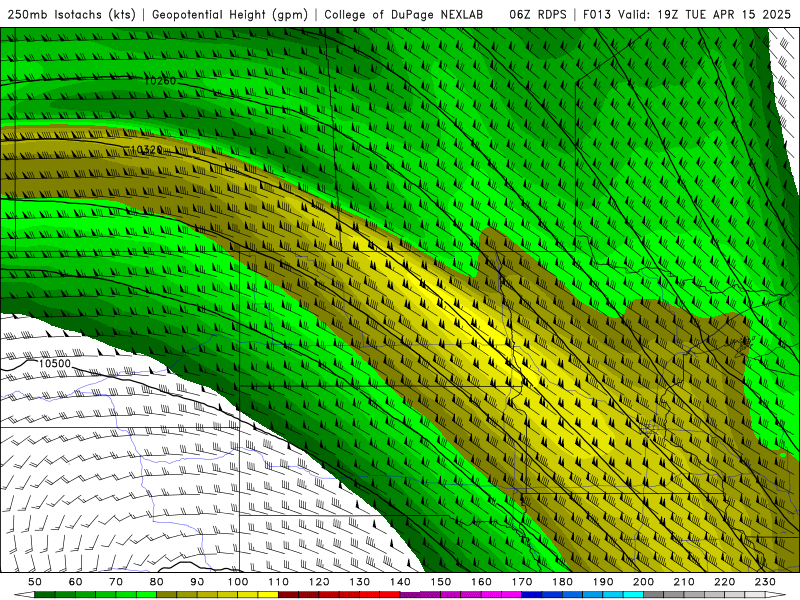Click the 170 value on the color scale
Viewport: 800px width, 600px height.
[522, 582]
